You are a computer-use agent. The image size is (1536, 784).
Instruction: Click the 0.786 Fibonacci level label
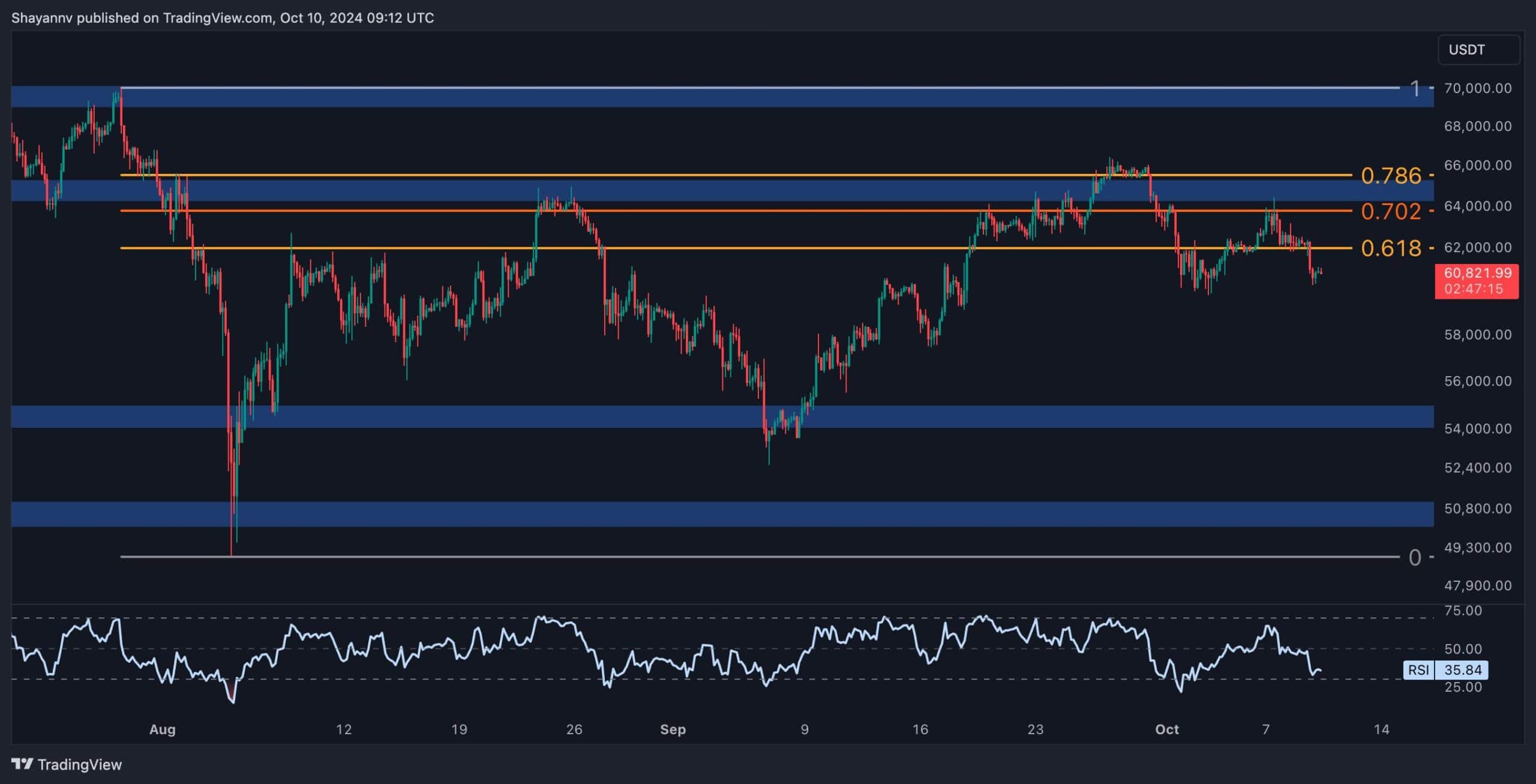click(x=1391, y=176)
